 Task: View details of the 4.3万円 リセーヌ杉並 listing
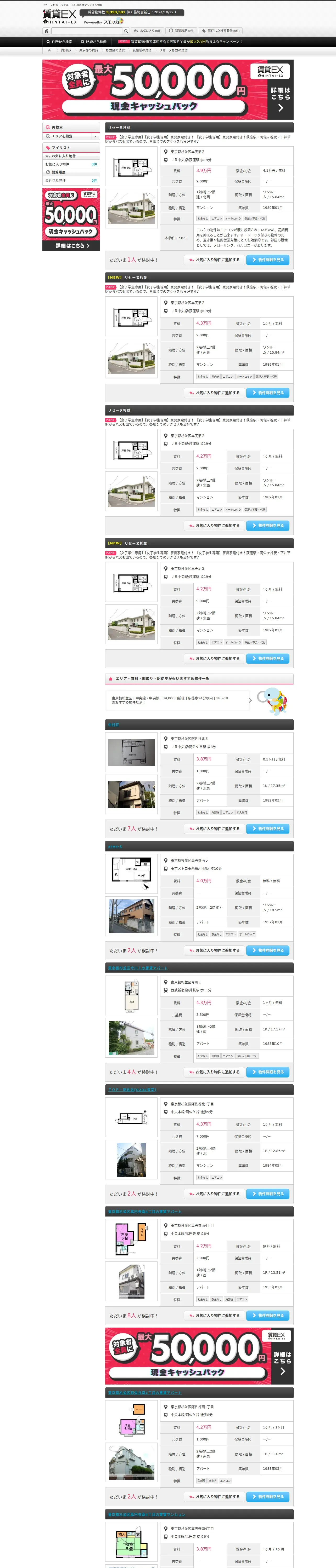click(x=268, y=393)
